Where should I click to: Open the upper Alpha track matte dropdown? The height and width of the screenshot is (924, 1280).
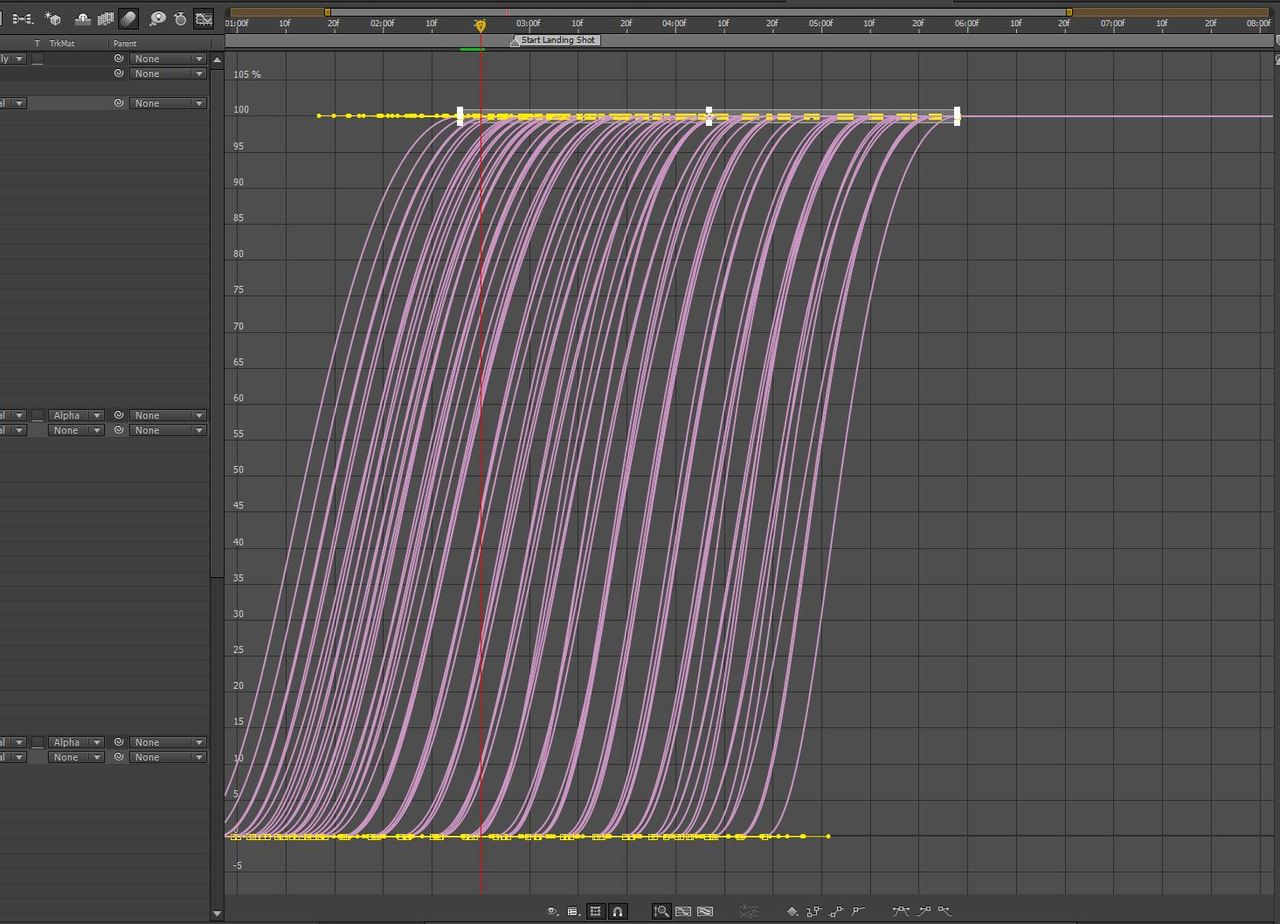pos(76,415)
